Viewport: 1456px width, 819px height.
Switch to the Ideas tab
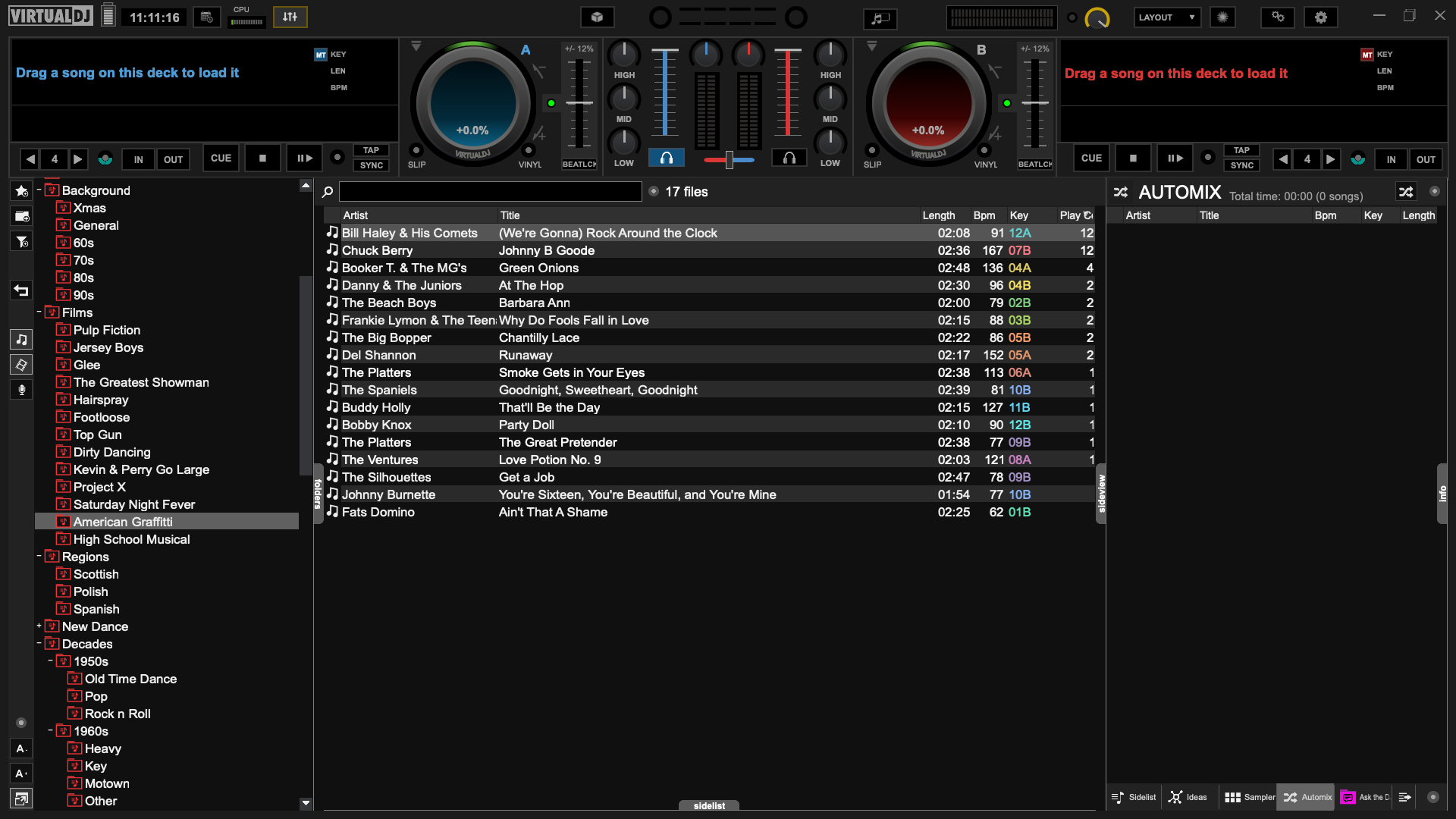point(1188,797)
